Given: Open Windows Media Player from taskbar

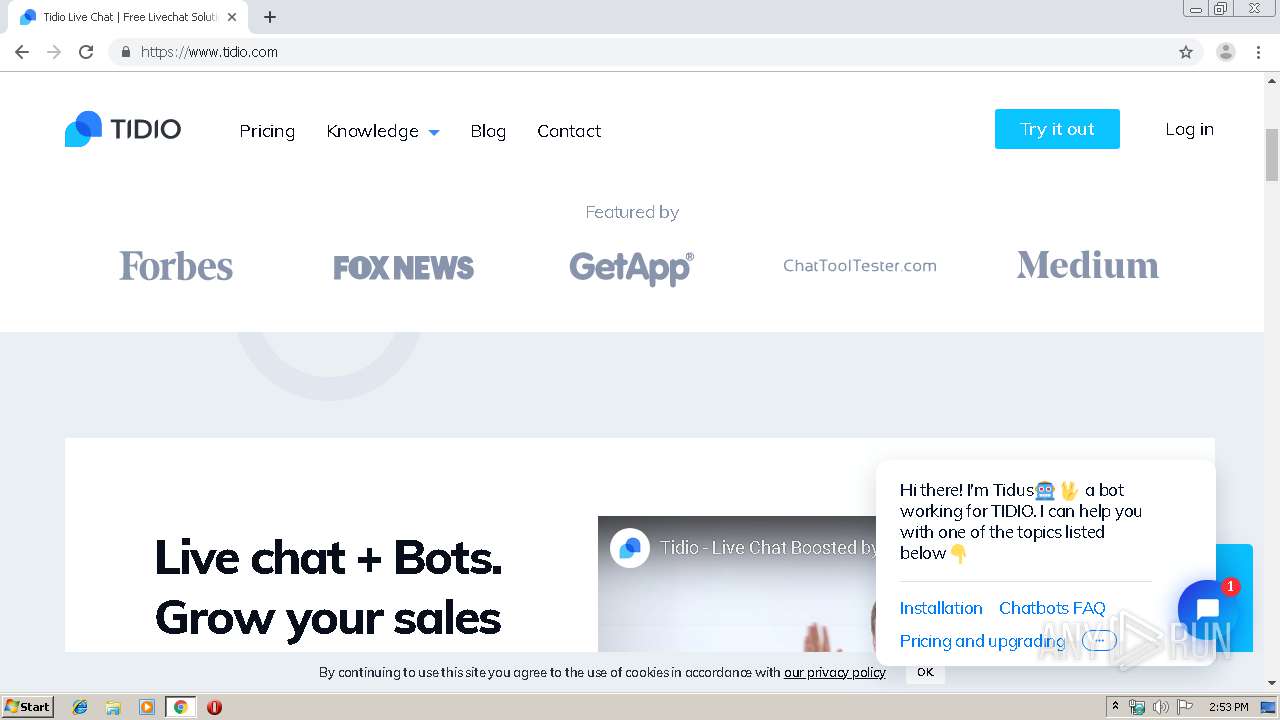Looking at the screenshot, I should (x=147, y=707).
